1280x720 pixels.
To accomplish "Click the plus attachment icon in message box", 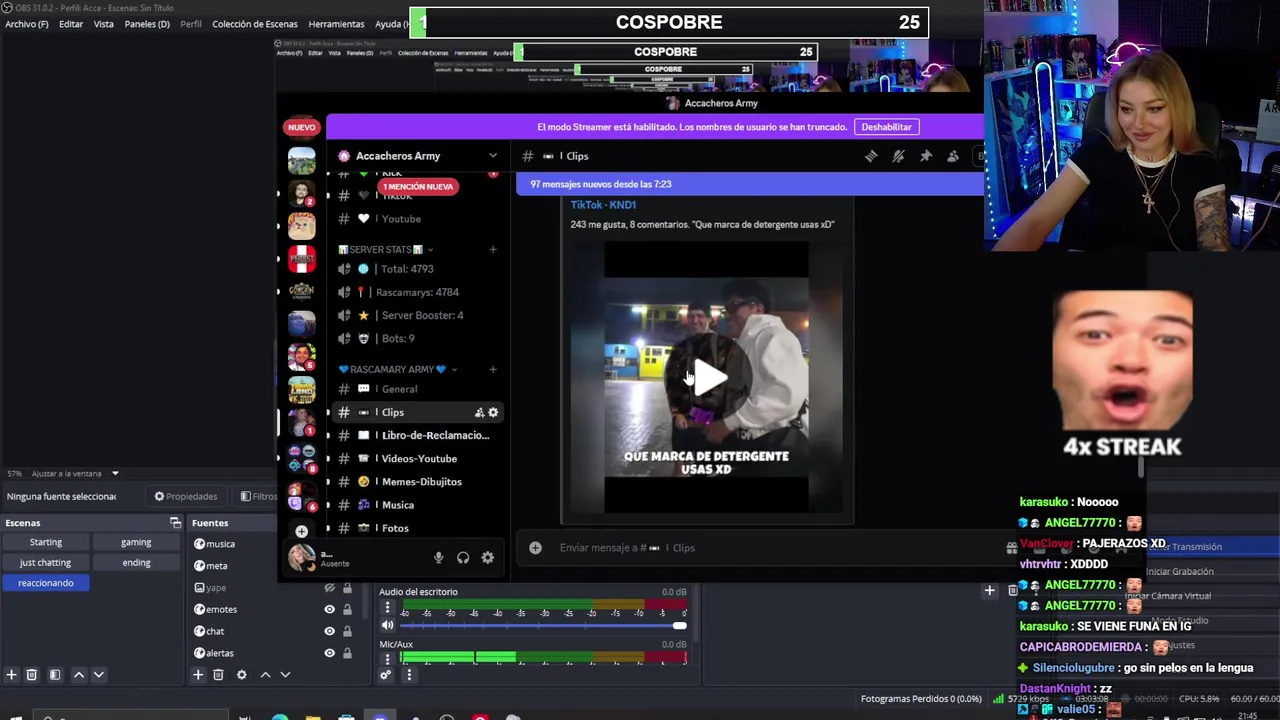I will tap(535, 548).
